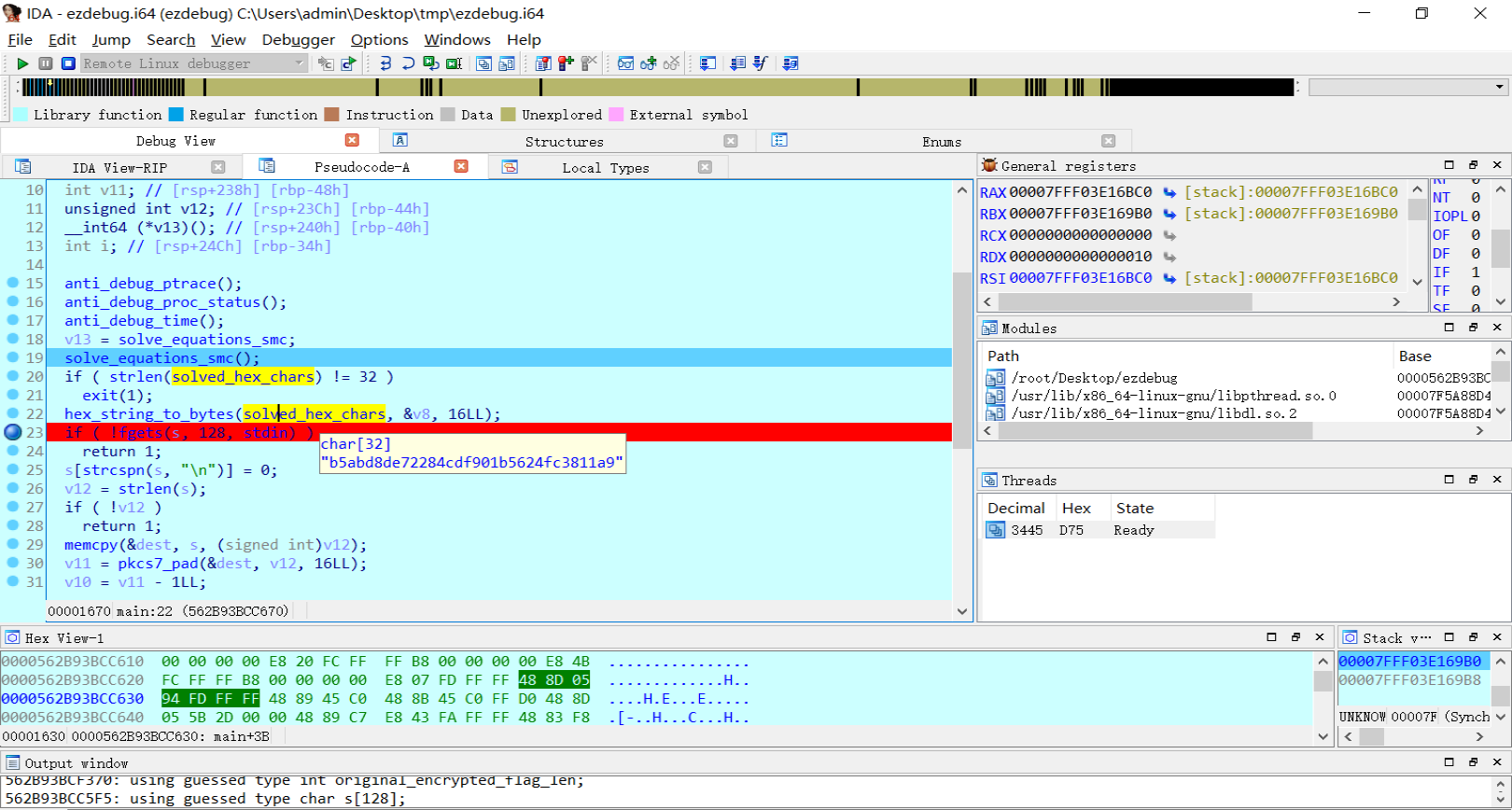This screenshot has width=1512, height=810.
Task: Select thread 3445 in Threads list
Action: (1099, 530)
